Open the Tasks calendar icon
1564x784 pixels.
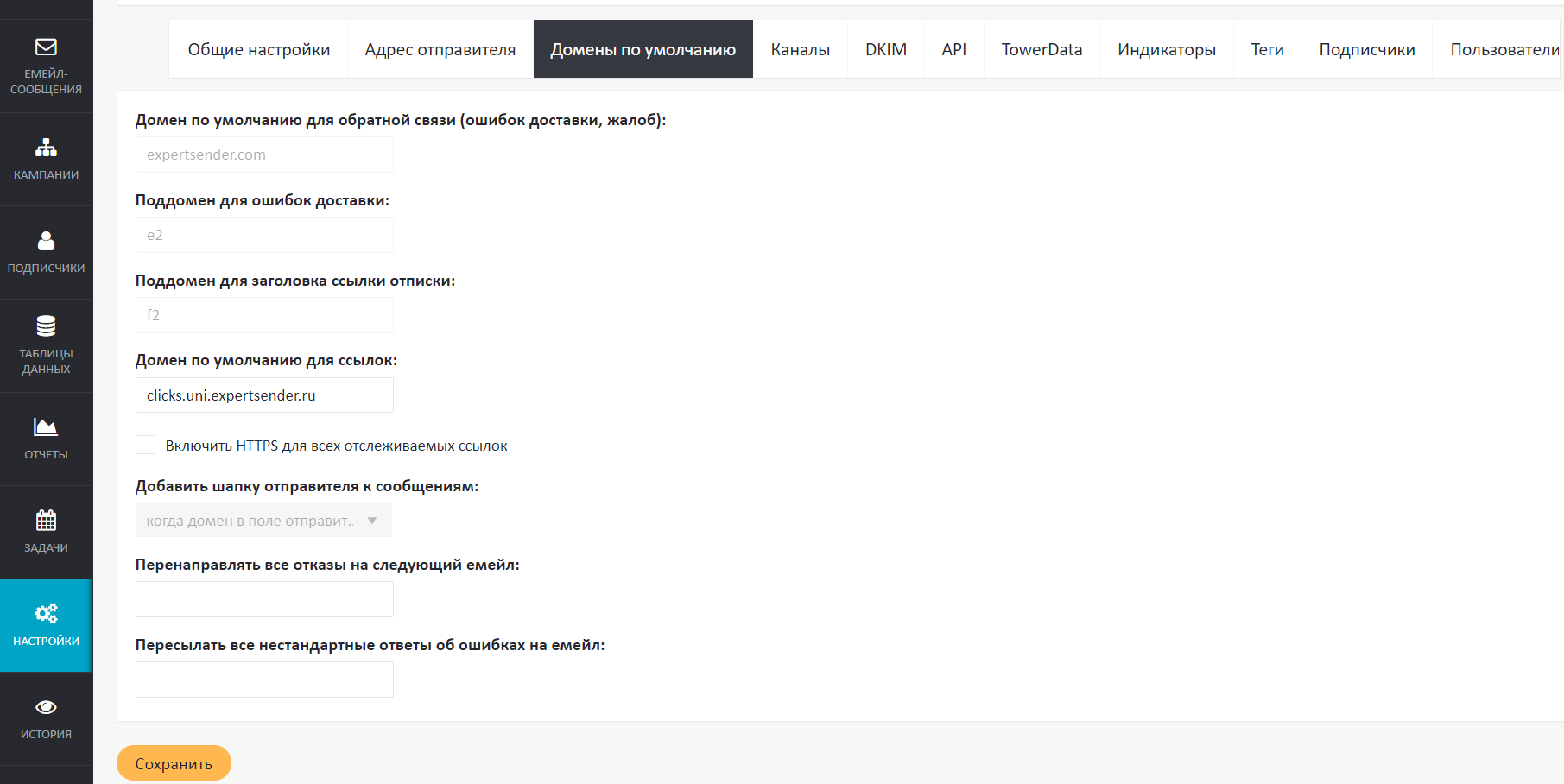46,520
